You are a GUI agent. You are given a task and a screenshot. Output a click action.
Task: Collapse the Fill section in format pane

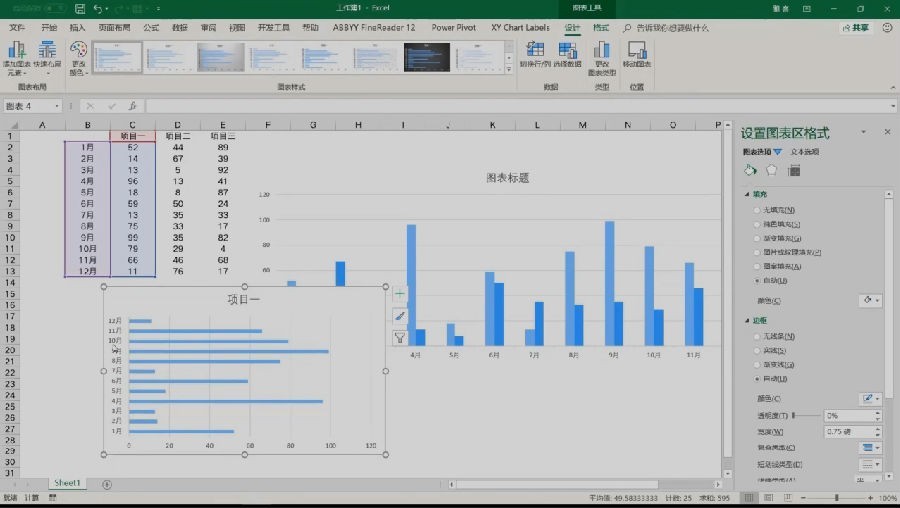[747, 194]
